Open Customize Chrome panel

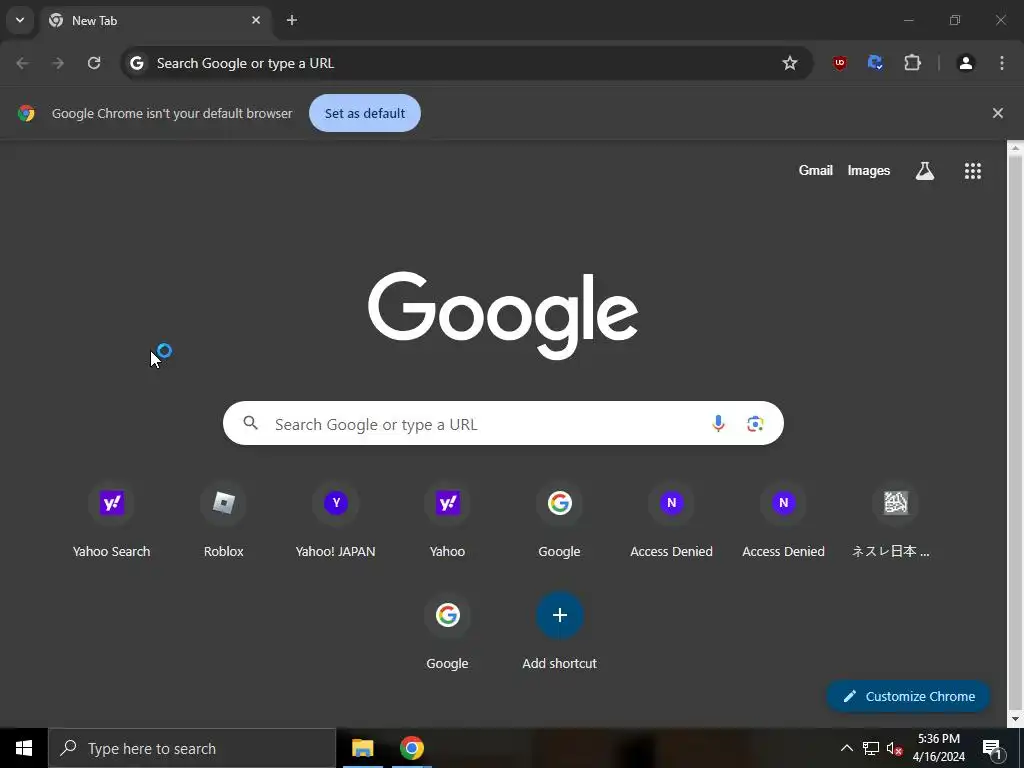[x=908, y=696]
